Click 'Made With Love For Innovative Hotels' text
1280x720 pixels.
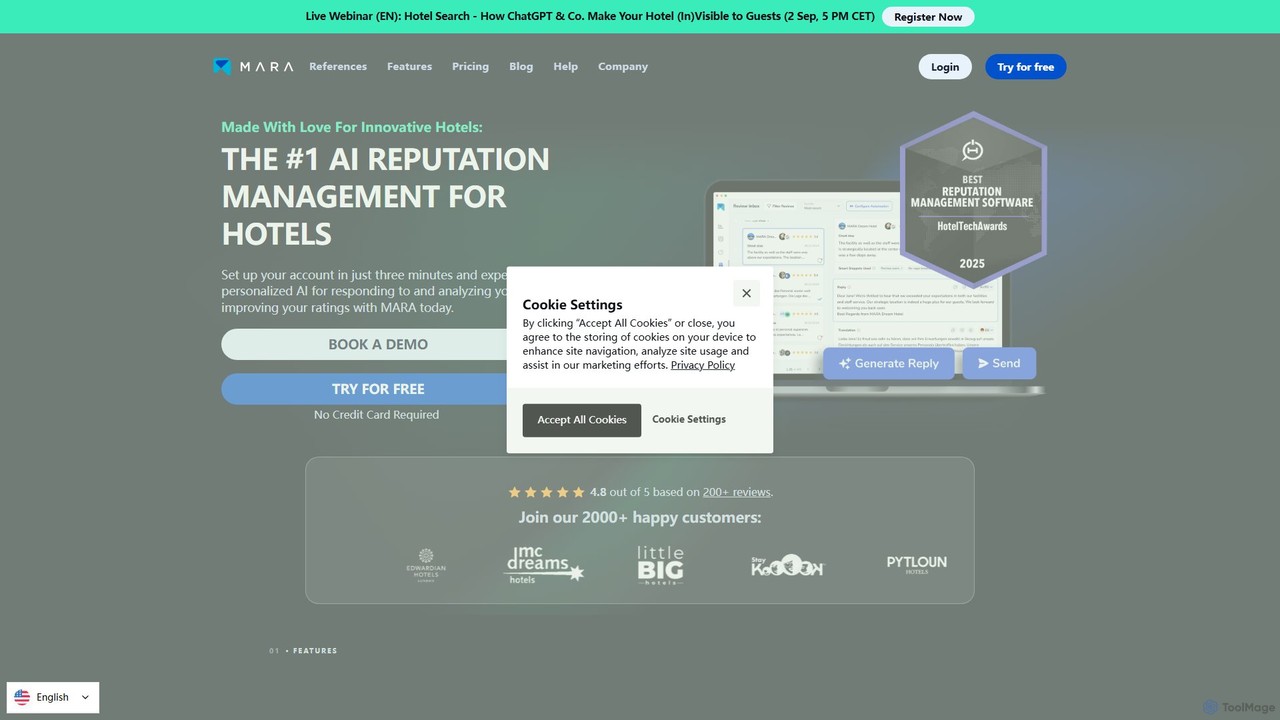[352, 127]
